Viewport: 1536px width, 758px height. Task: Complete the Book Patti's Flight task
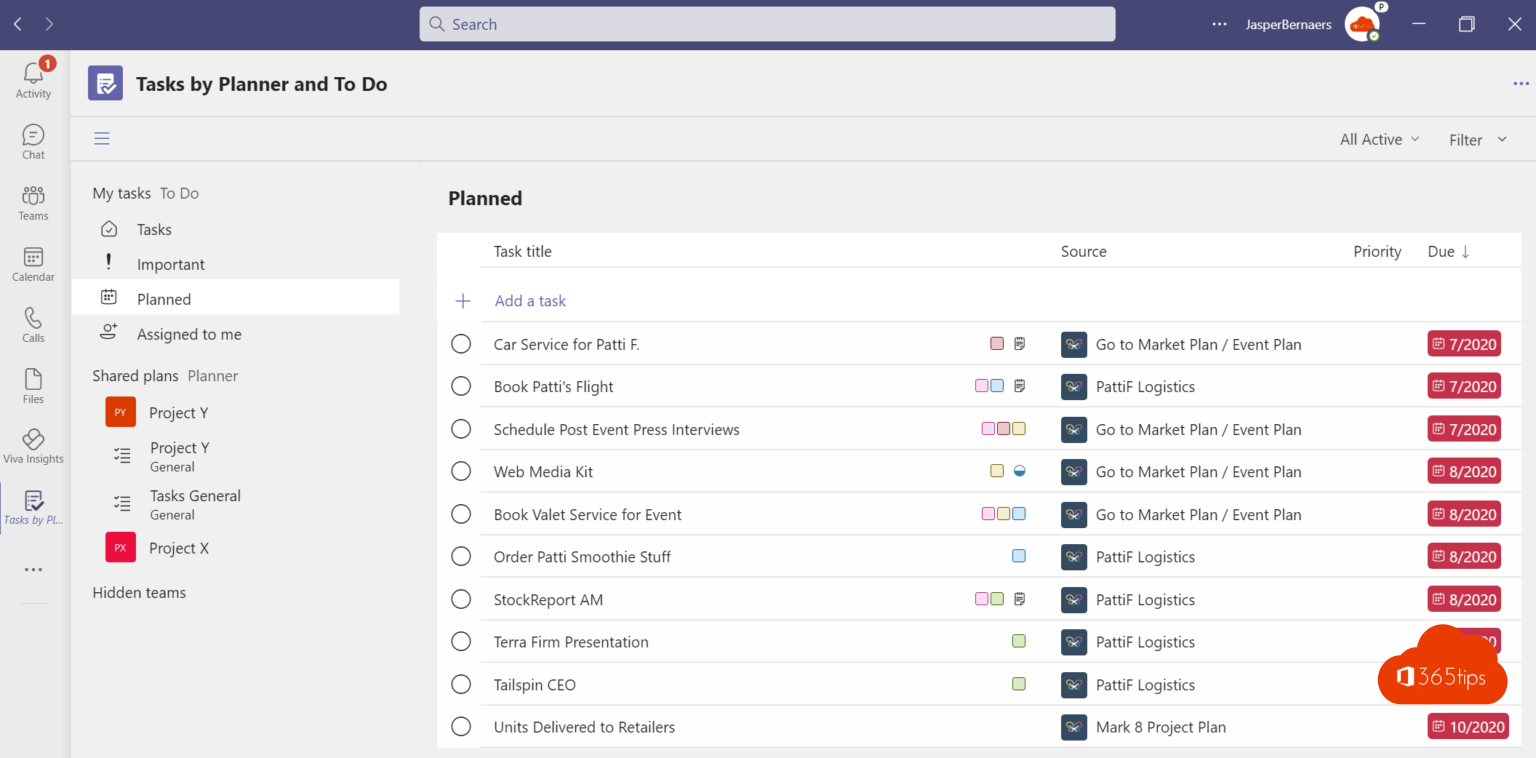[x=461, y=386]
